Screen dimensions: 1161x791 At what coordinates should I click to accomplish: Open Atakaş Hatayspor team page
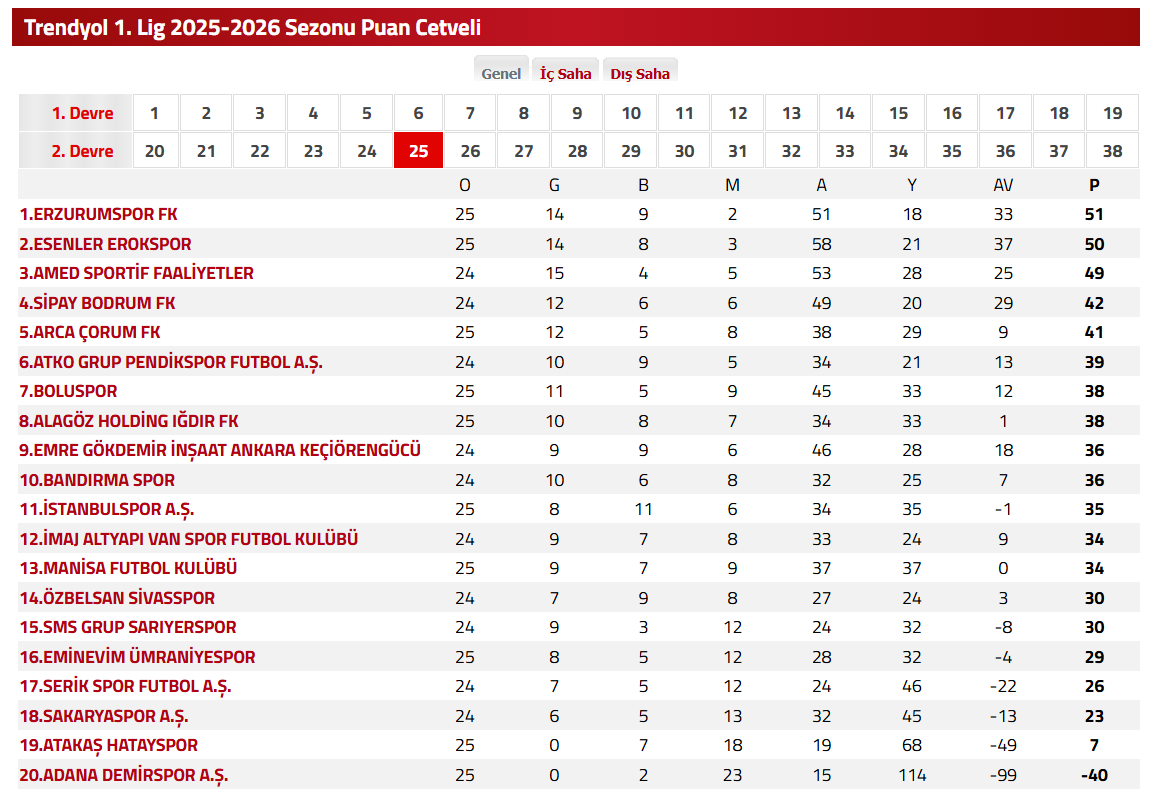tap(109, 745)
